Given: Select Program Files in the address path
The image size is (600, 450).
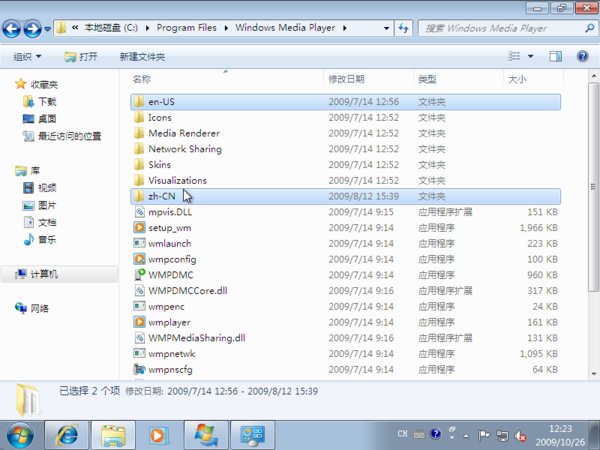Looking at the screenshot, I should [x=186, y=28].
